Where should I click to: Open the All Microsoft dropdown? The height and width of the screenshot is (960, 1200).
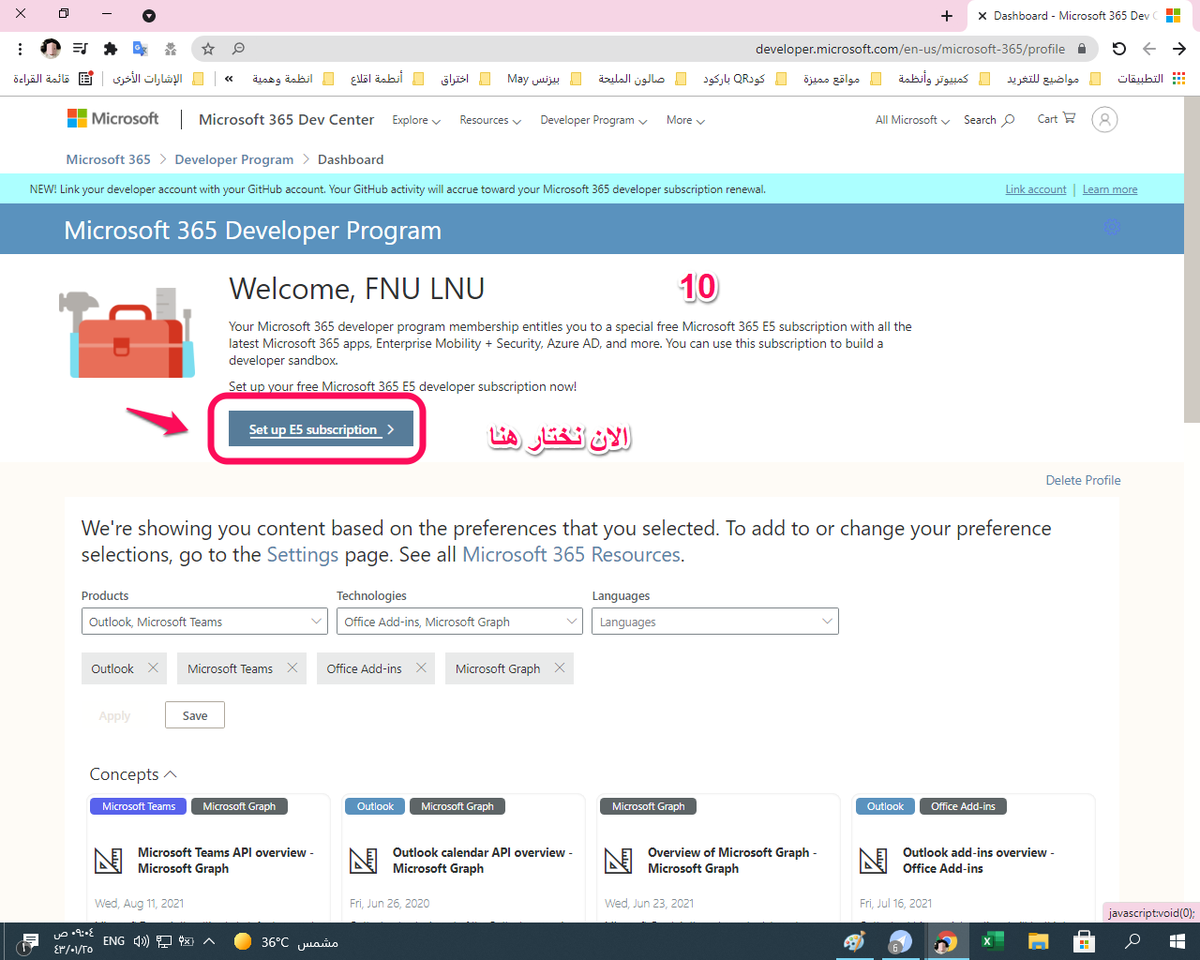click(912, 120)
